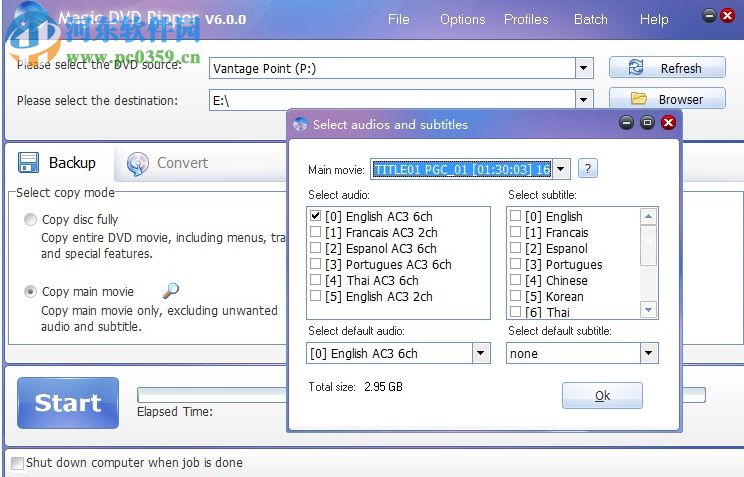Click the Browser button
This screenshot has height=477, width=744.
pos(667,98)
